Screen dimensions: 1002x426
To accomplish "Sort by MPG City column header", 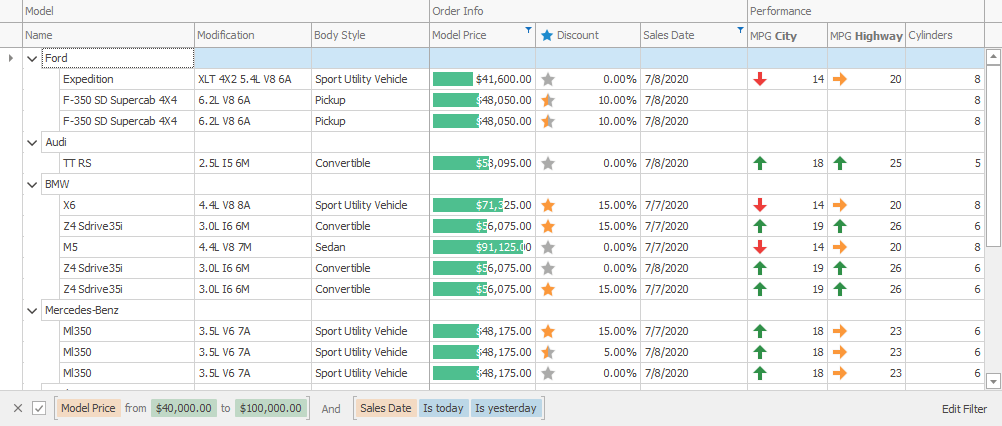I will coord(787,35).
